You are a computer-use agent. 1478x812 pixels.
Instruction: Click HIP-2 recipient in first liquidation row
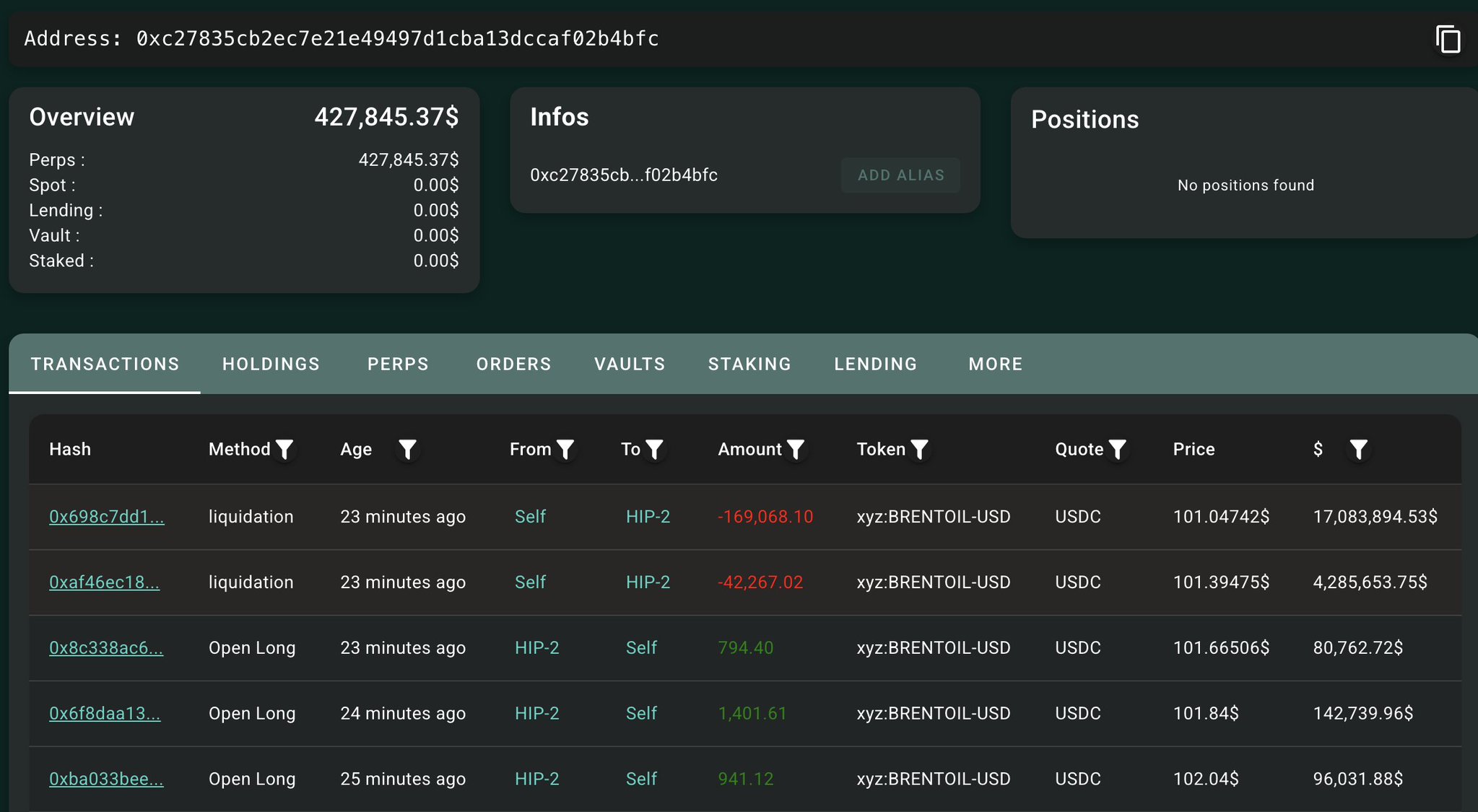click(648, 517)
